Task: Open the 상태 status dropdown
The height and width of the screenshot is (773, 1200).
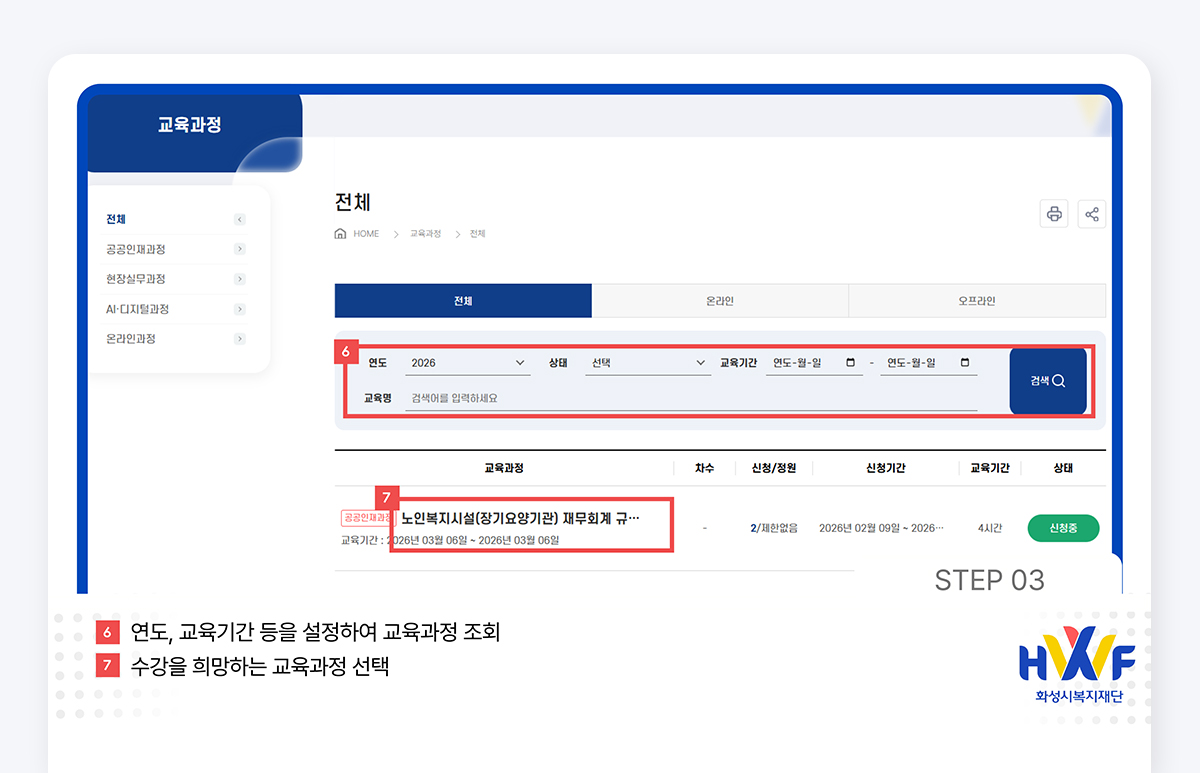Action: pyautogui.click(x=647, y=364)
